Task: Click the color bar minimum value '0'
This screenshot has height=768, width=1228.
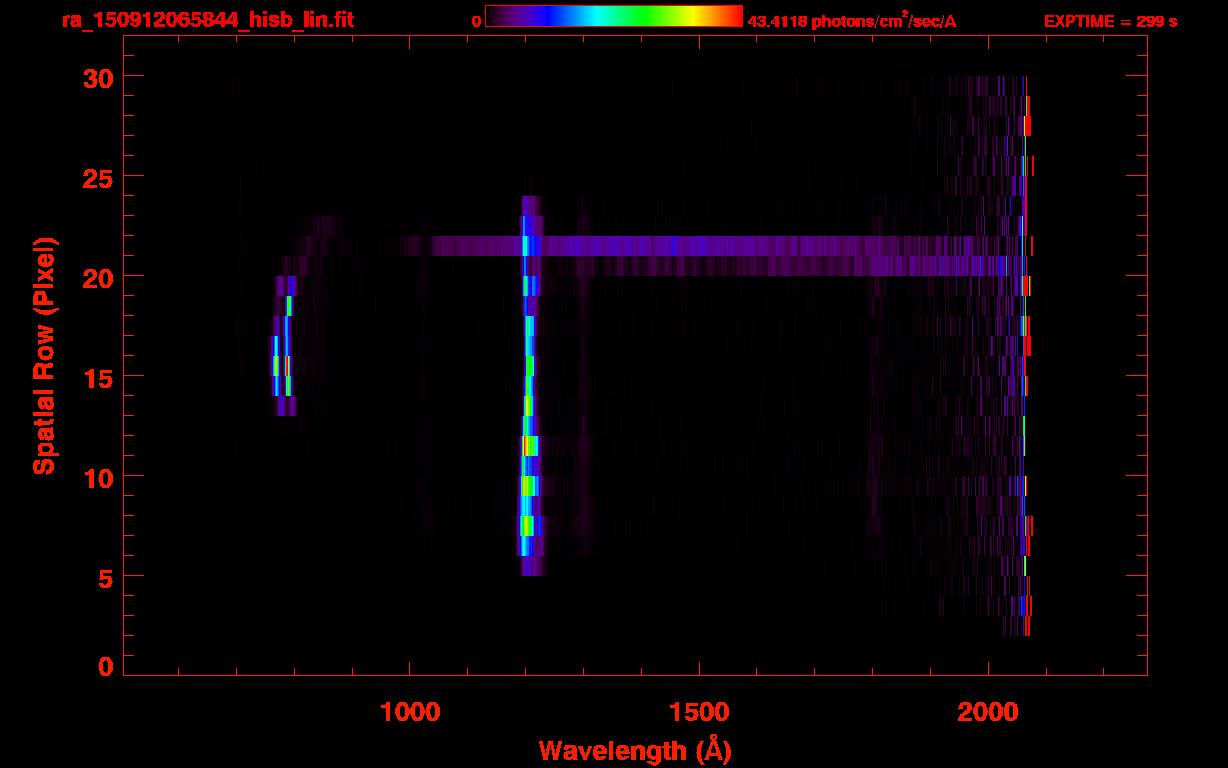Action: point(476,22)
